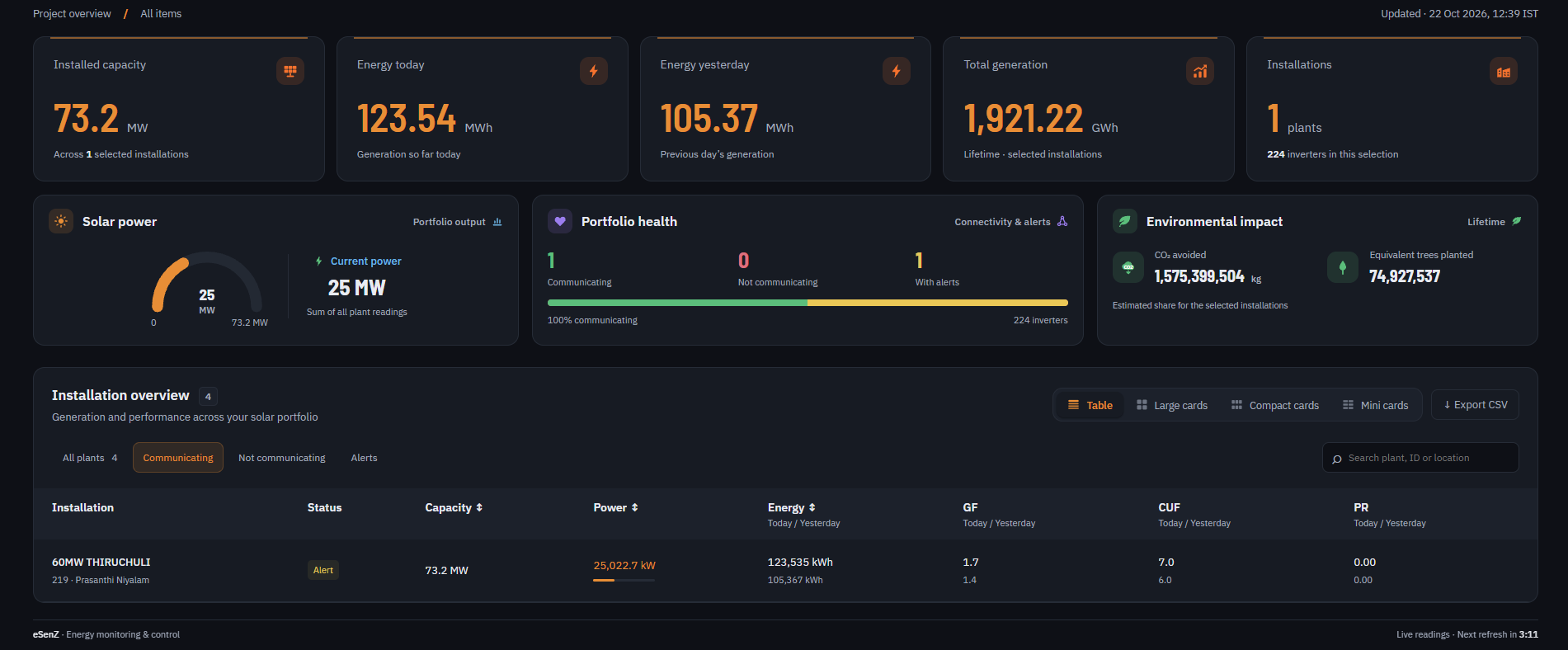The width and height of the screenshot is (1568, 650).
Task: Export the installation list as CSV
Action: pyautogui.click(x=1475, y=405)
